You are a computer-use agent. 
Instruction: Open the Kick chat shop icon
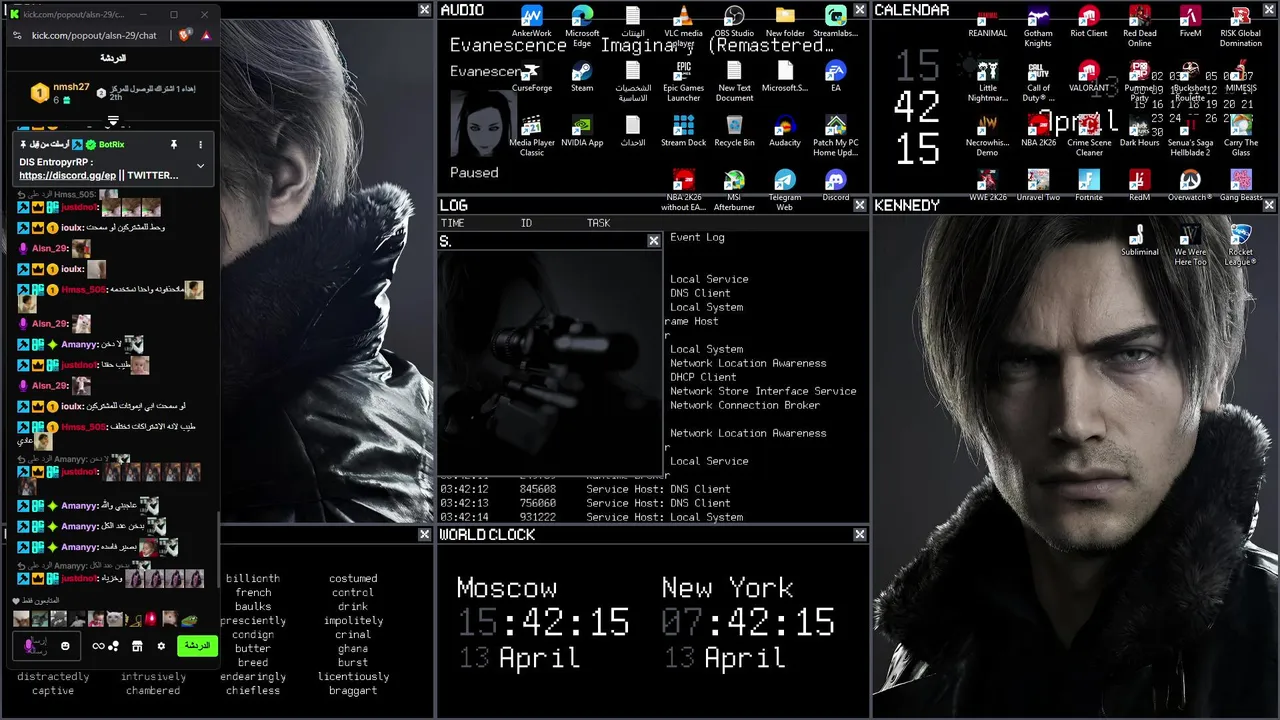(x=137, y=646)
